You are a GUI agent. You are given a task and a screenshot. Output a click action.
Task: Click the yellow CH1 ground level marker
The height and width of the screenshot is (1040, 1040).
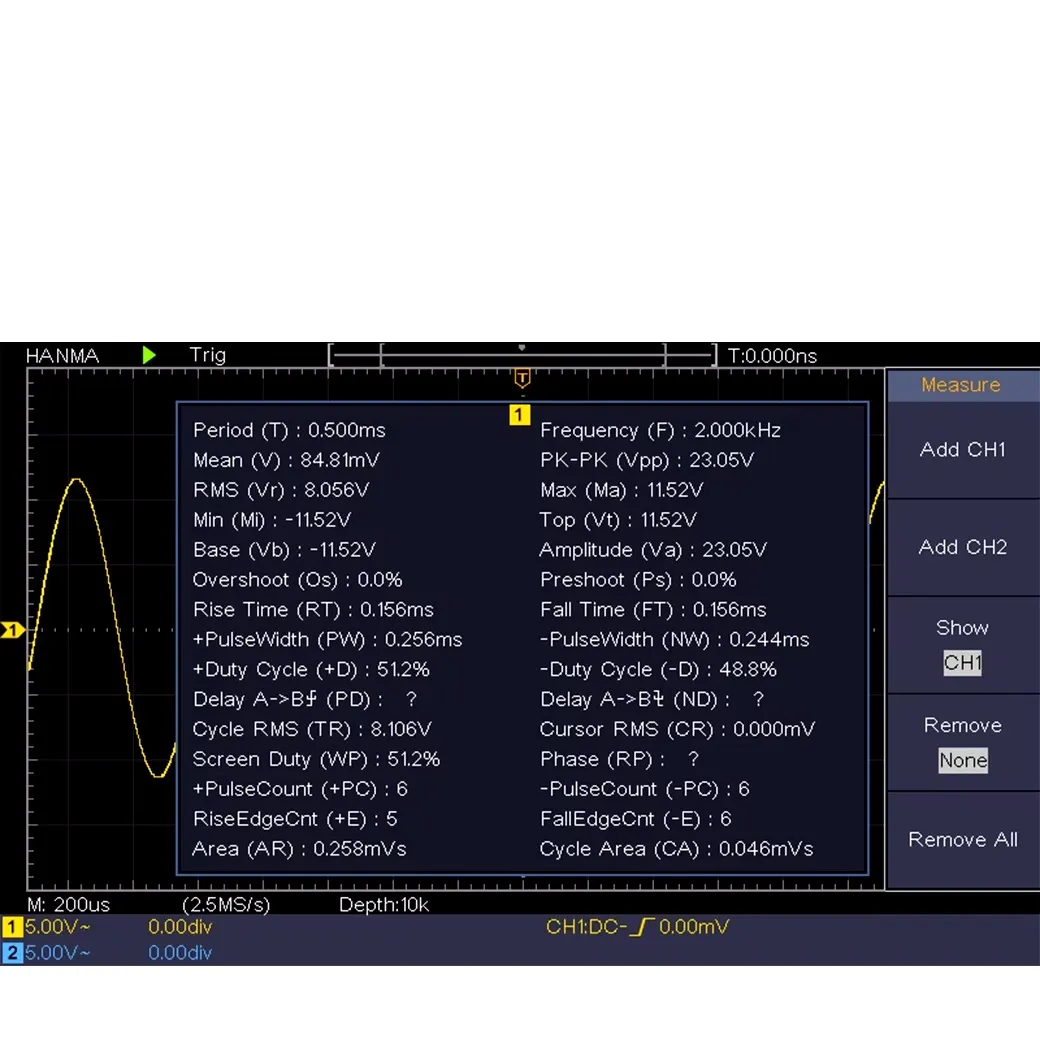(12, 630)
